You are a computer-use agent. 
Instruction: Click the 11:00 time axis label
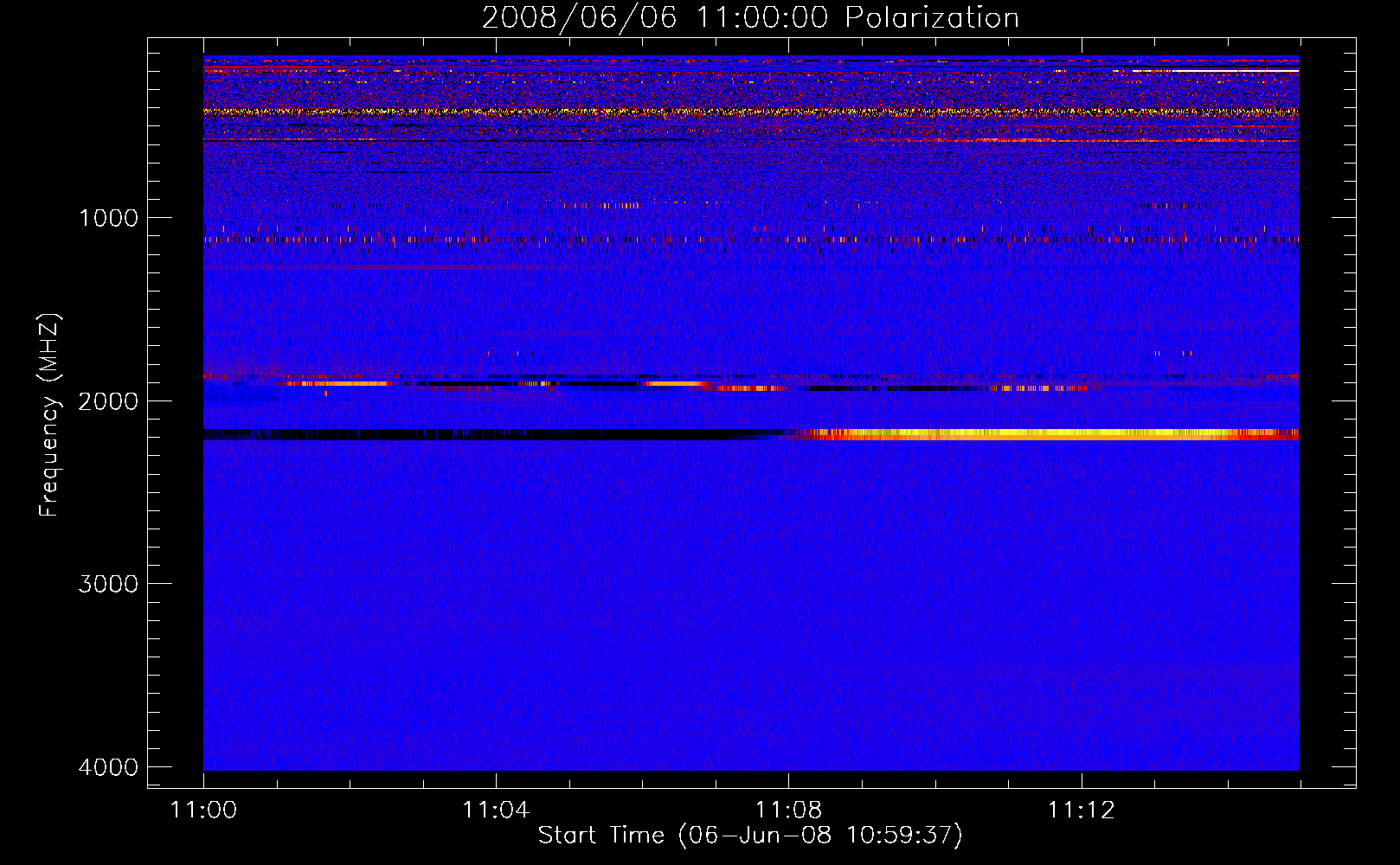point(203,811)
